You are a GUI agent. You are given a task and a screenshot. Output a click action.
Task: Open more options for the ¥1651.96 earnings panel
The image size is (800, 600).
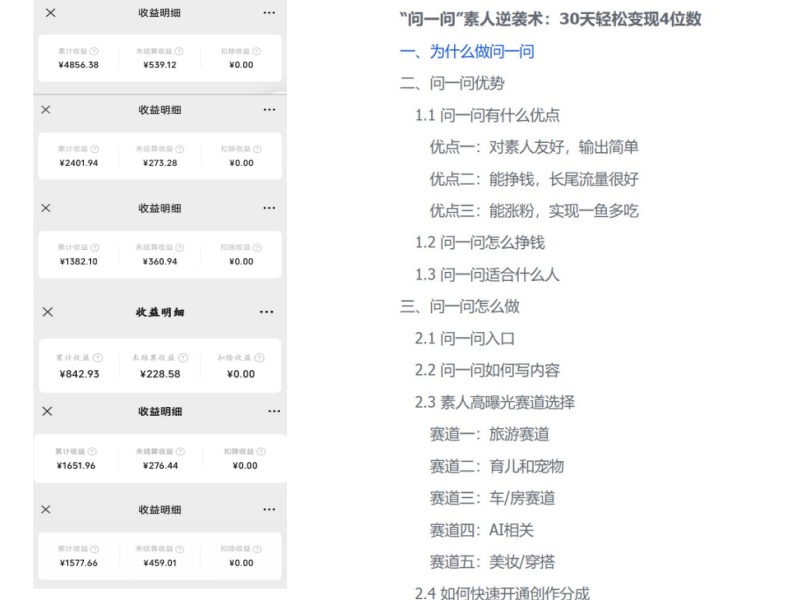274,411
